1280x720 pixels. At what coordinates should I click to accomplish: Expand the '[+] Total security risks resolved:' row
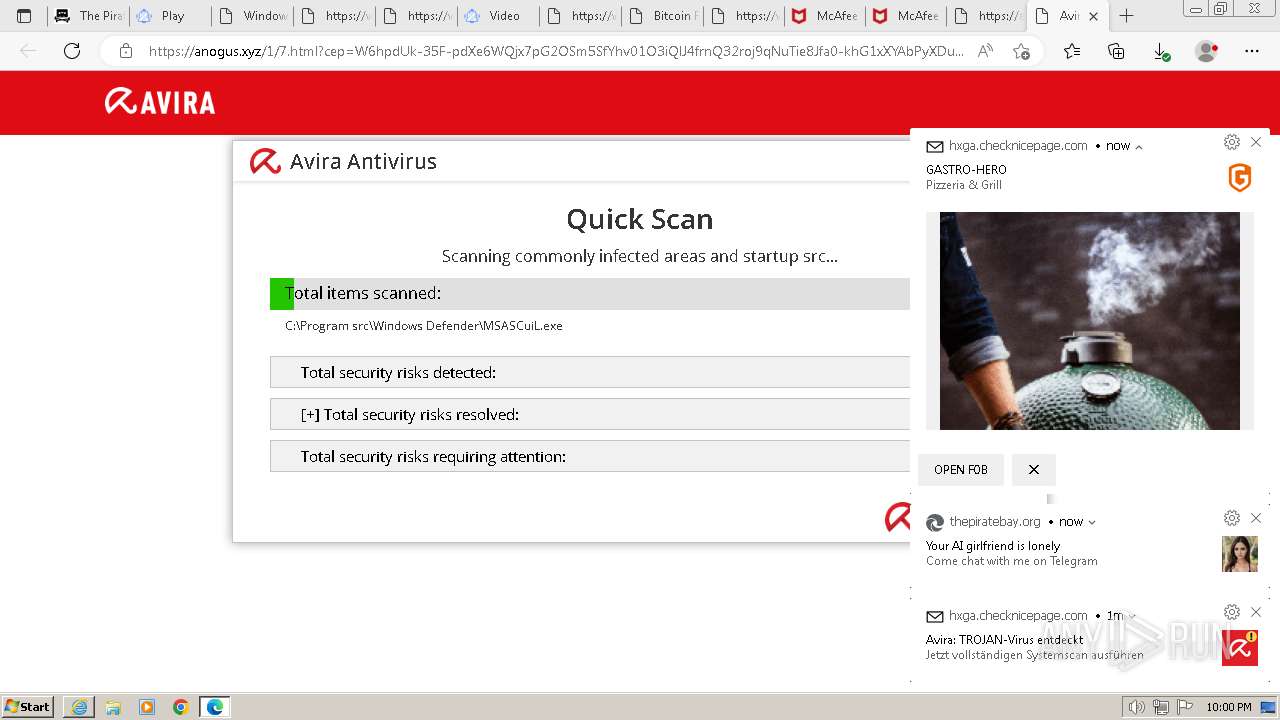pyautogui.click(x=590, y=414)
